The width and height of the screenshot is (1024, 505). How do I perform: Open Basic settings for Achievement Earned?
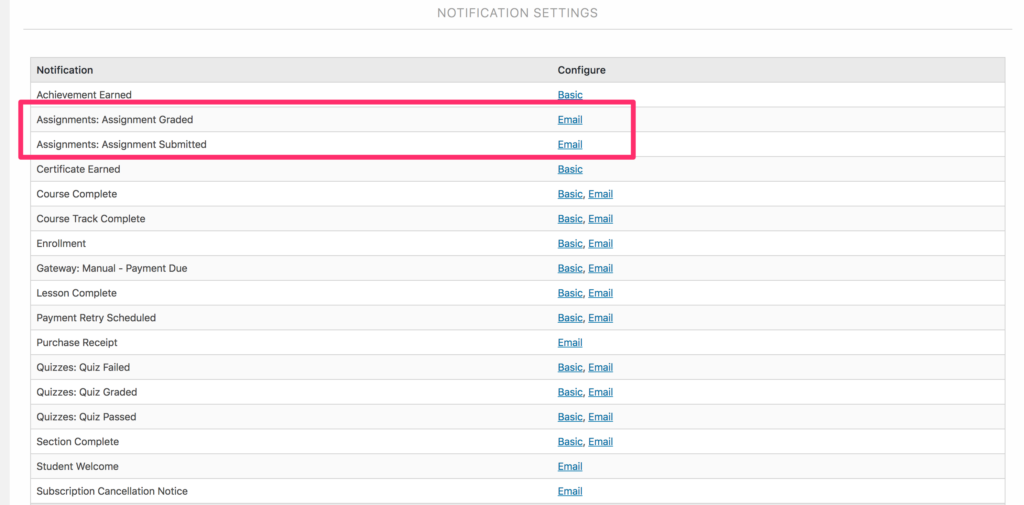[569, 95]
